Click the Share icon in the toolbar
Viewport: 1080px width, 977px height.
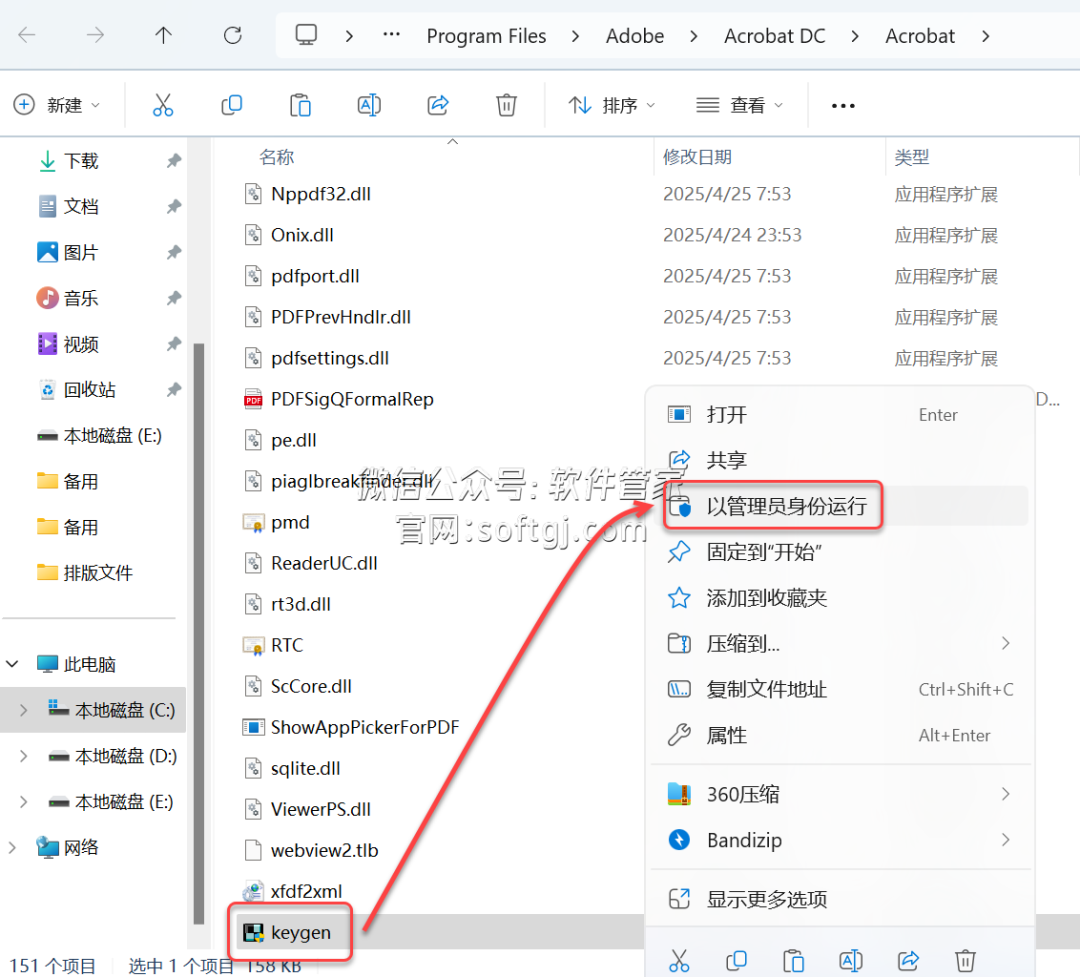438,105
